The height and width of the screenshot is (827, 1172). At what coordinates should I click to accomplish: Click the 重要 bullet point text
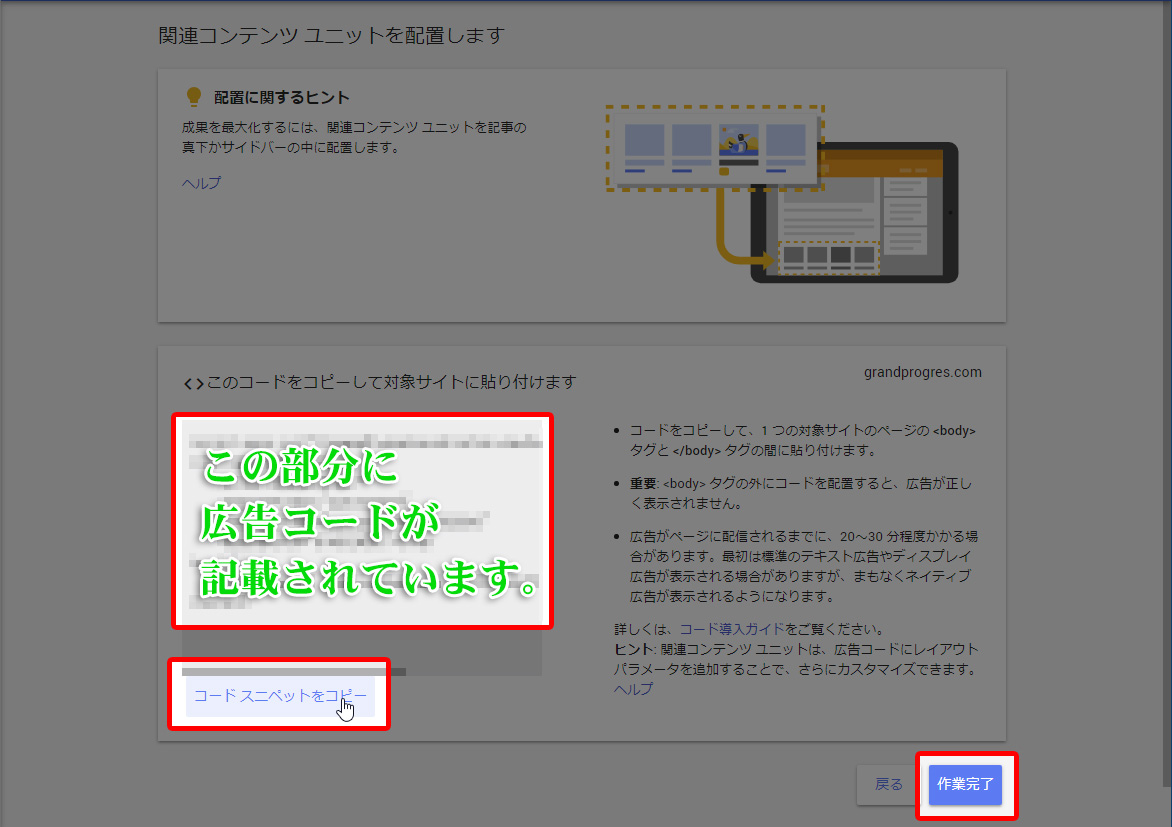tap(800, 493)
